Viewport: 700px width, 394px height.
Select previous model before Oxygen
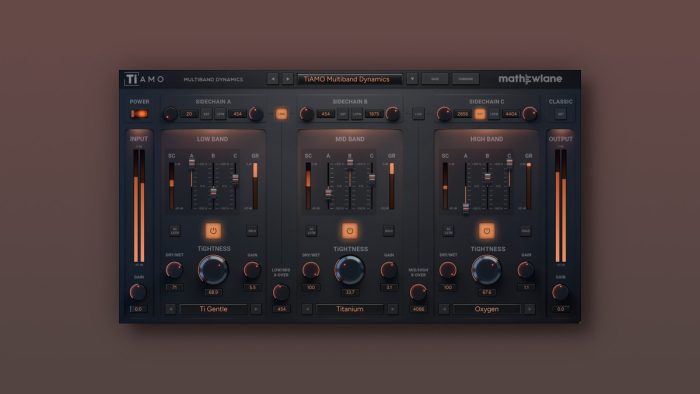(444, 309)
